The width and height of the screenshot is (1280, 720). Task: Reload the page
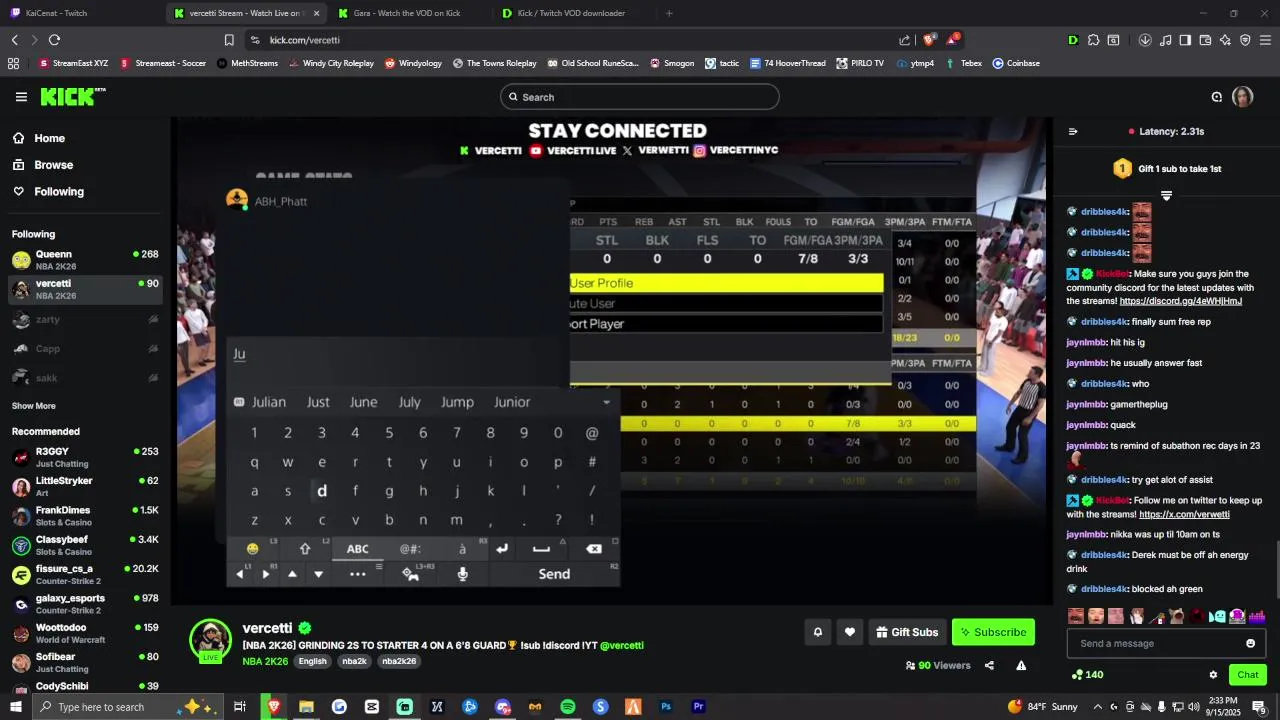[x=54, y=40]
